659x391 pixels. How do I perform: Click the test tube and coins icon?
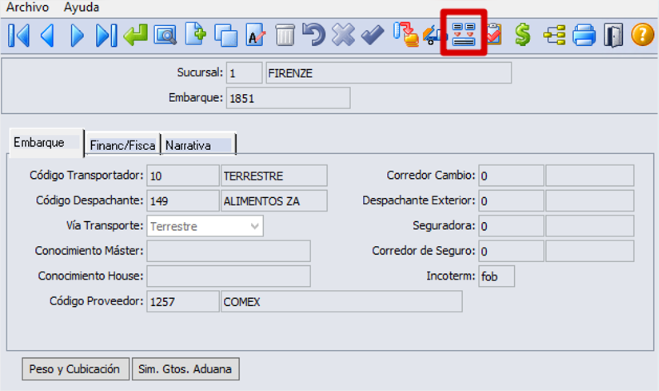pyautogui.click(x=405, y=35)
